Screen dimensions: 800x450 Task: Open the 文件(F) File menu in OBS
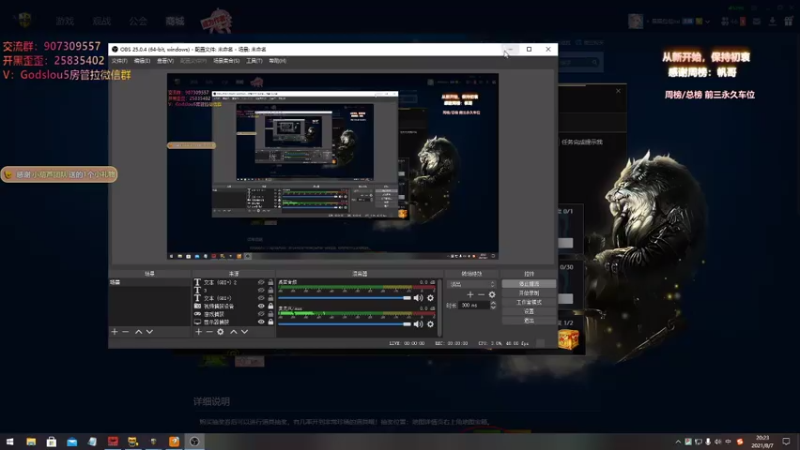[x=119, y=61]
